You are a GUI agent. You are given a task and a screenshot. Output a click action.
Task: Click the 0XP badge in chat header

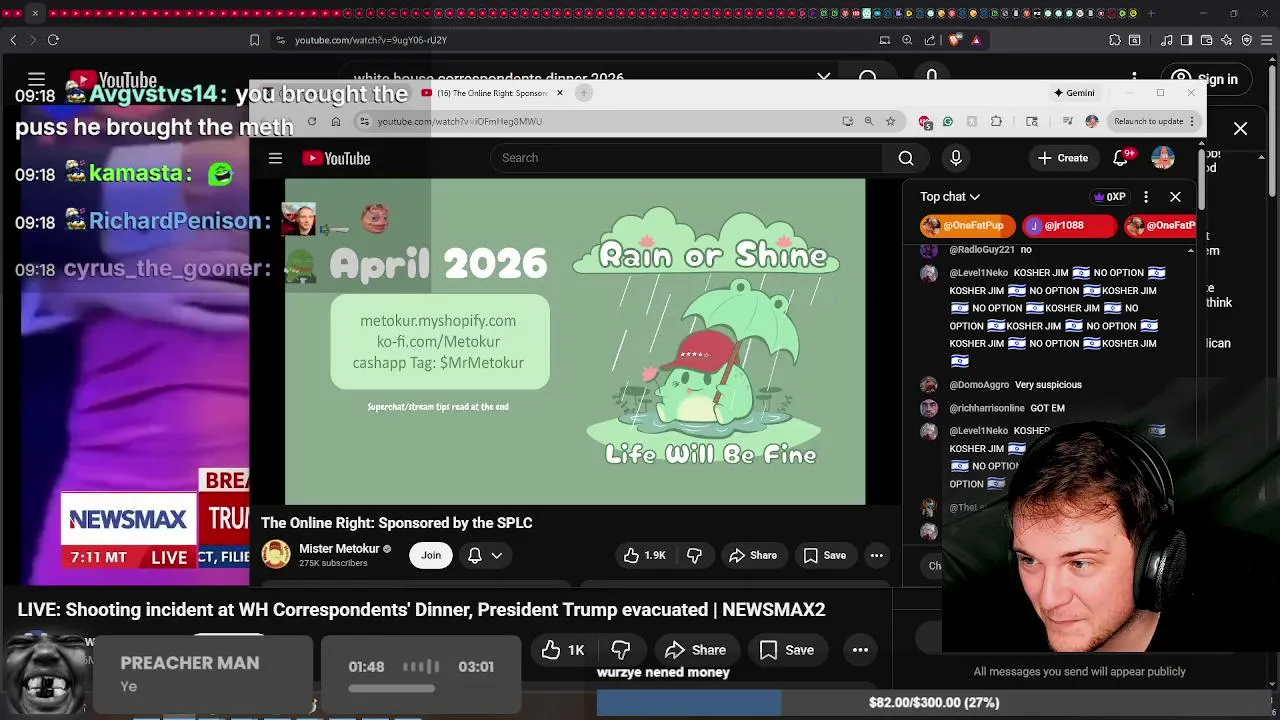coord(1110,197)
